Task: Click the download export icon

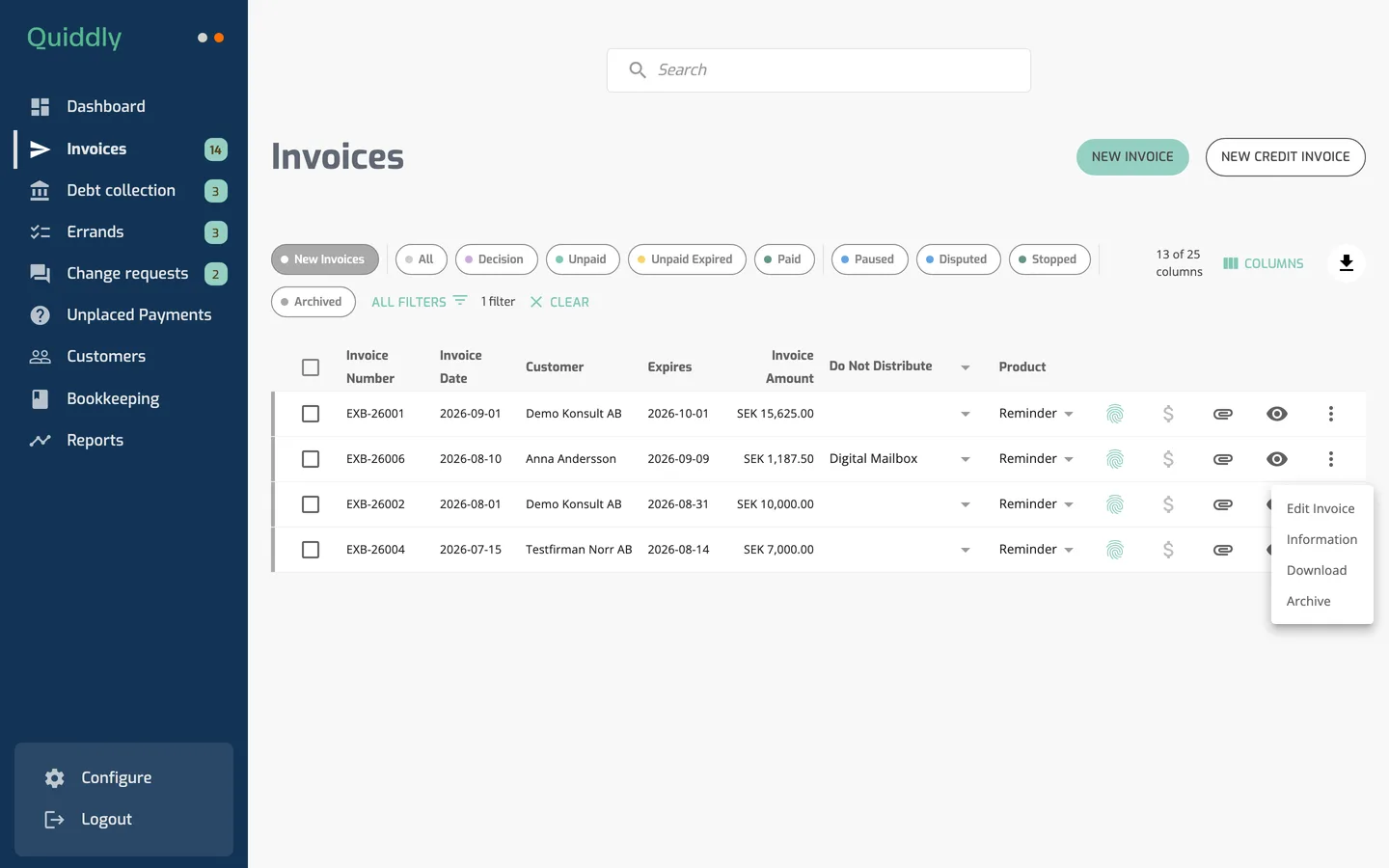Action: [1347, 263]
